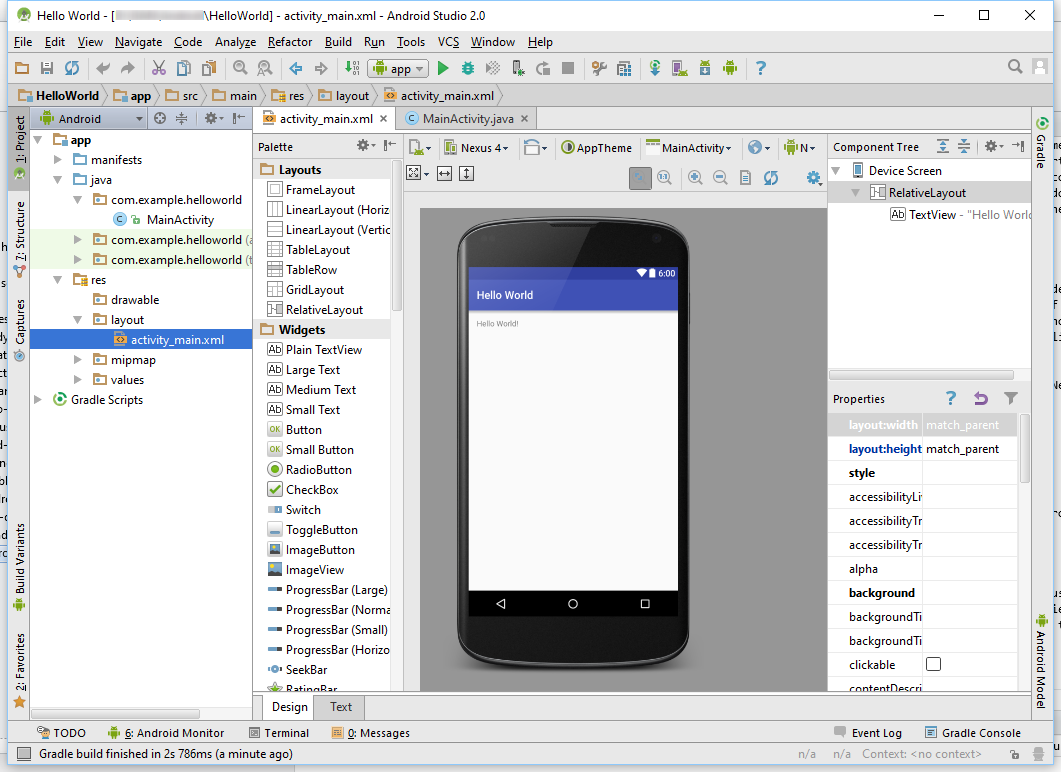Zoom out on the design preview

pyautogui.click(x=720, y=177)
